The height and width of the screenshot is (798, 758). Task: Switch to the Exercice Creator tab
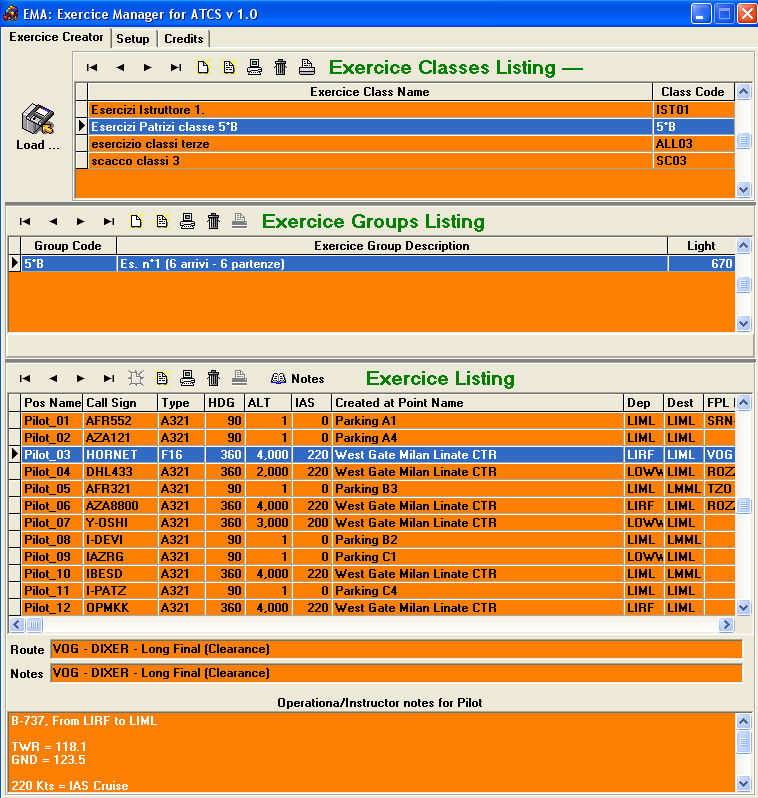click(x=56, y=37)
